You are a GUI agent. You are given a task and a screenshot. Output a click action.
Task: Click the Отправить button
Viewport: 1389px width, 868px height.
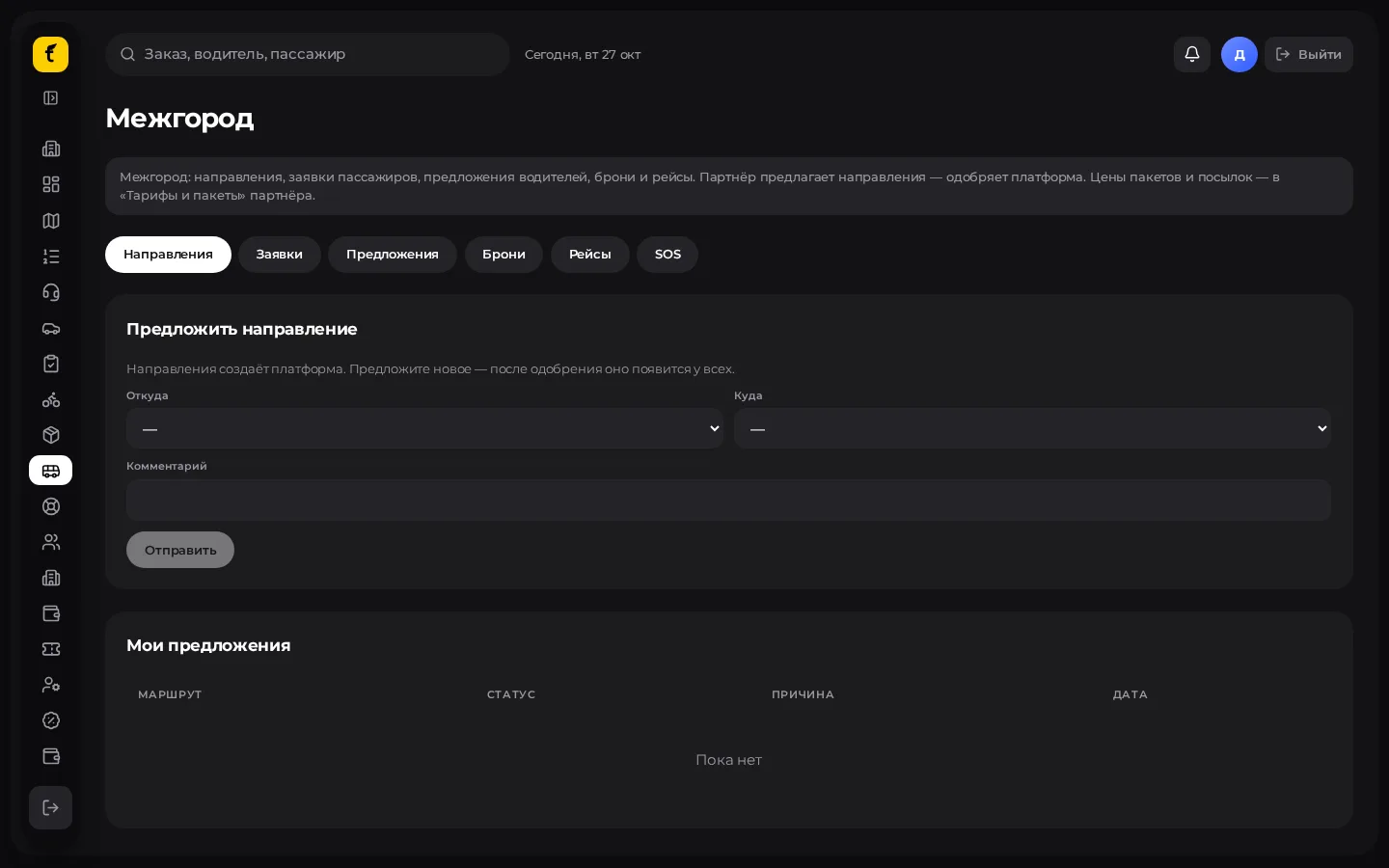point(180,550)
